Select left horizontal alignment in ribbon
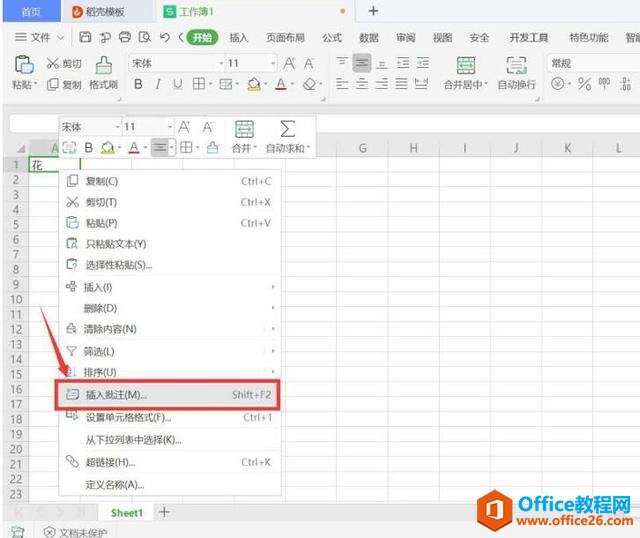Screen dimensions: 640x538 click(342, 84)
